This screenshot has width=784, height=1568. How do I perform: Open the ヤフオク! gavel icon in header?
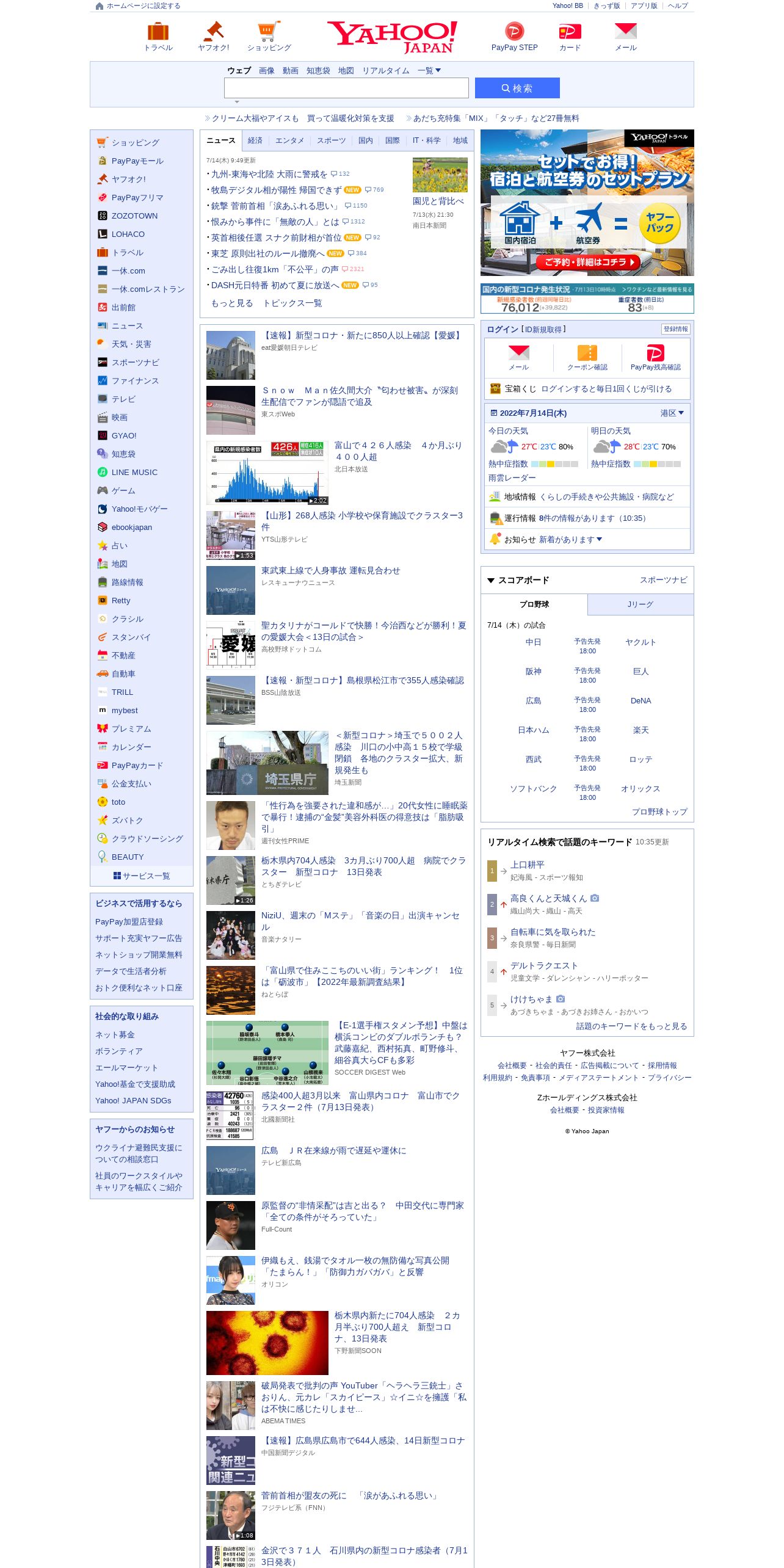[x=214, y=31]
